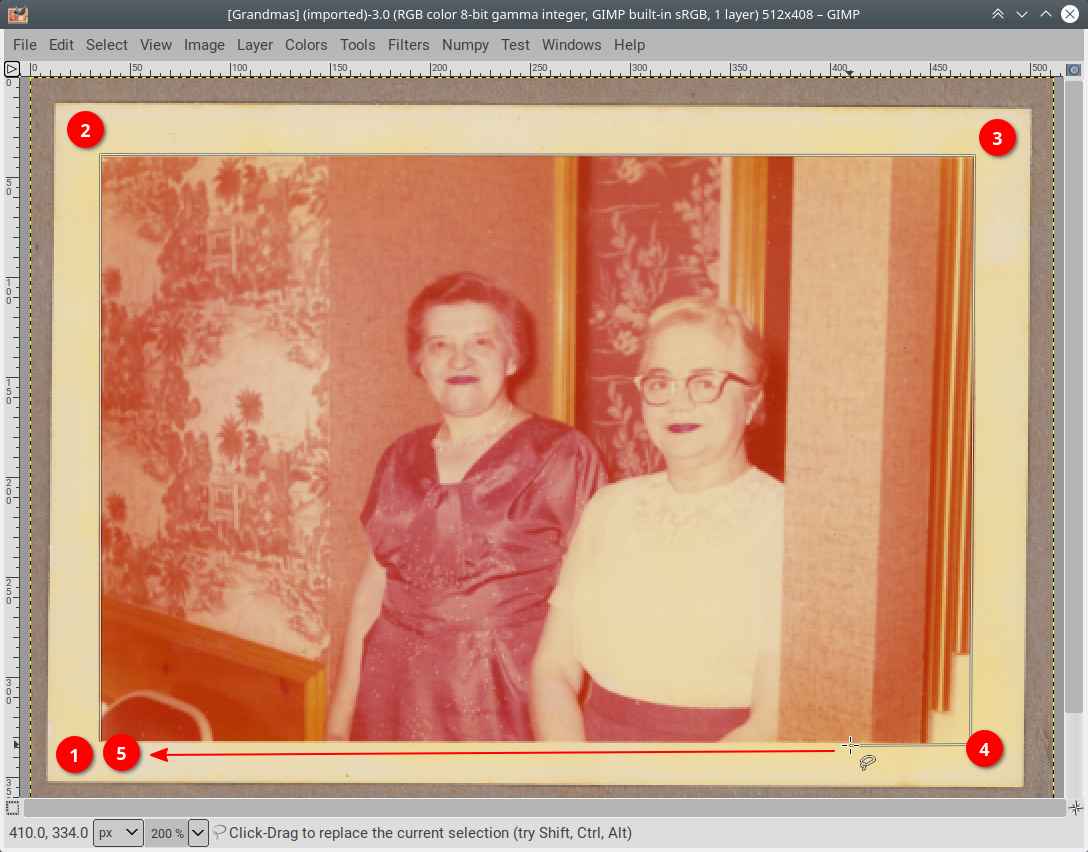Open the Layer menu

click(x=255, y=44)
